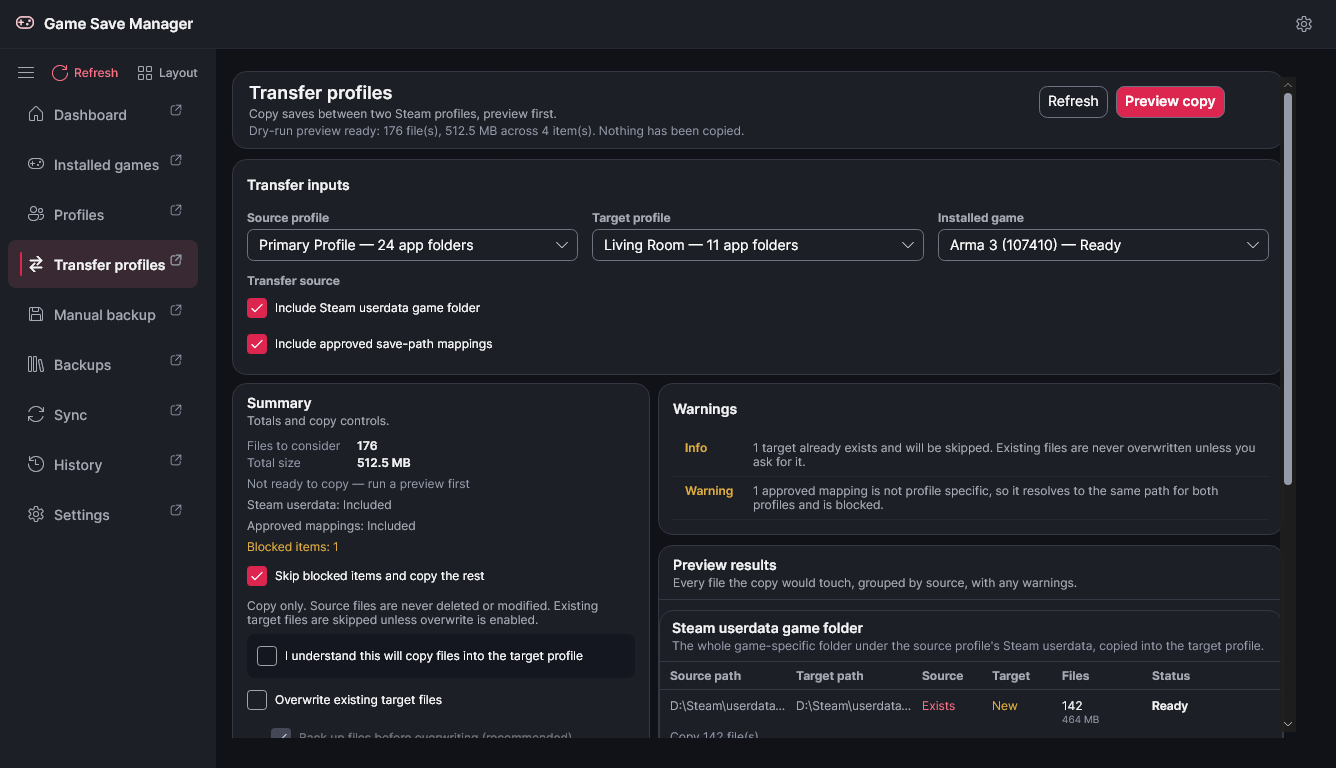Click the Refresh button in Transfer profiles header

tap(1073, 101)
